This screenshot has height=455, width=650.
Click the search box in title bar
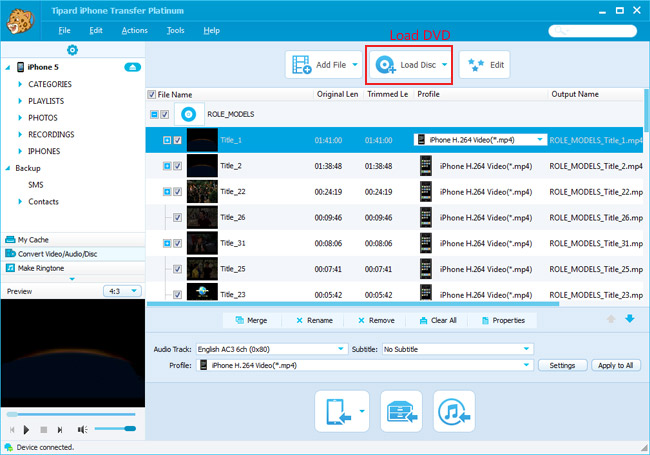click(x=592, y=31)
